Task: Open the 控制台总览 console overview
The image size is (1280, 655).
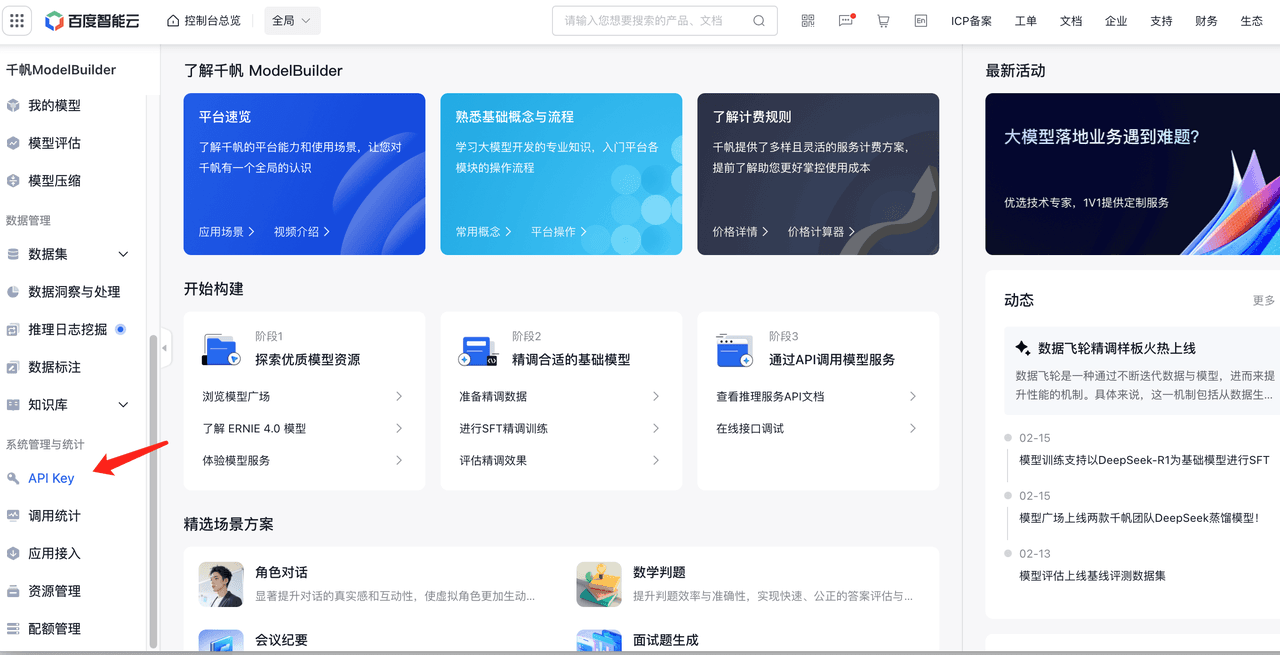Action: tap(203, 20)
